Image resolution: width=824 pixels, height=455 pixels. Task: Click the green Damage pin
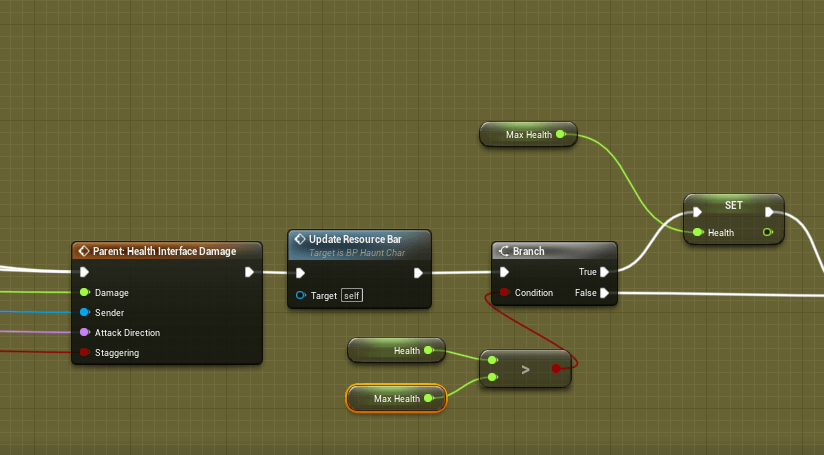[x=85, y=293]
